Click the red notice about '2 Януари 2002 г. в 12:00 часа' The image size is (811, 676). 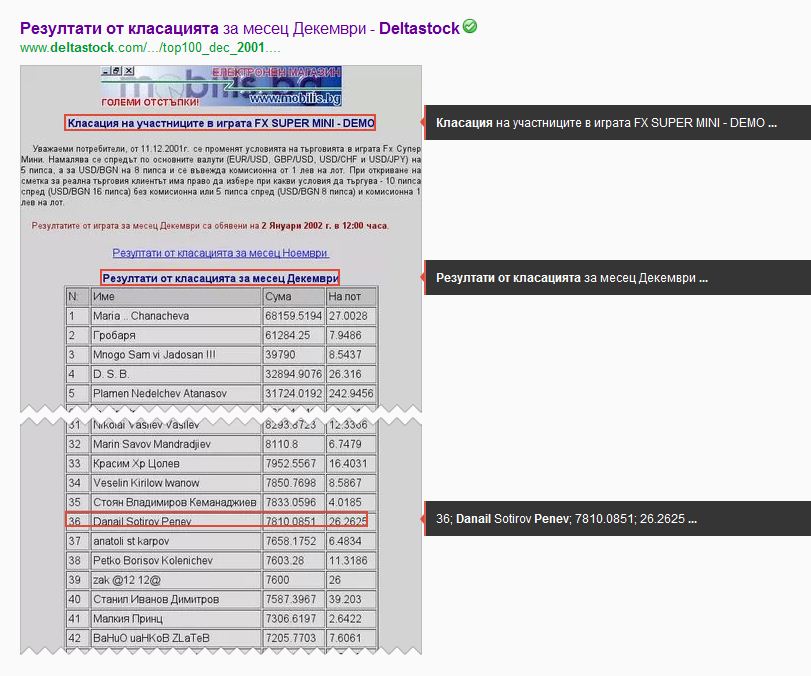tap(210, 226)
